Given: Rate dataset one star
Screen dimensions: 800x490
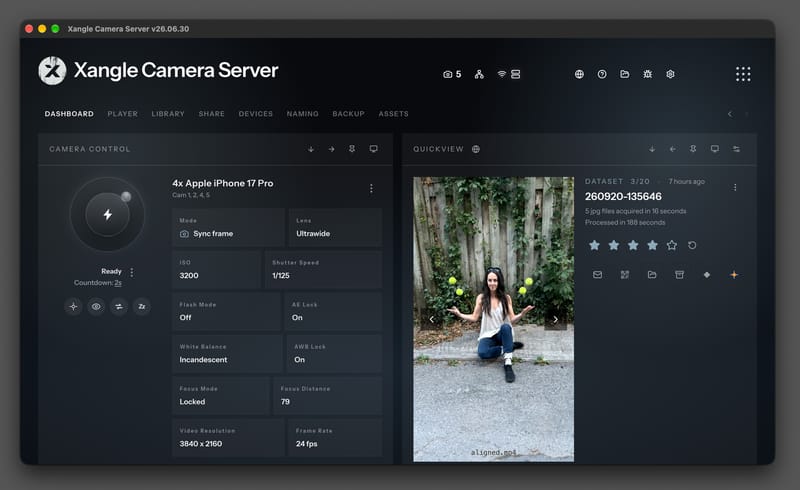Looking at the screenshot, I should point(594,245).
